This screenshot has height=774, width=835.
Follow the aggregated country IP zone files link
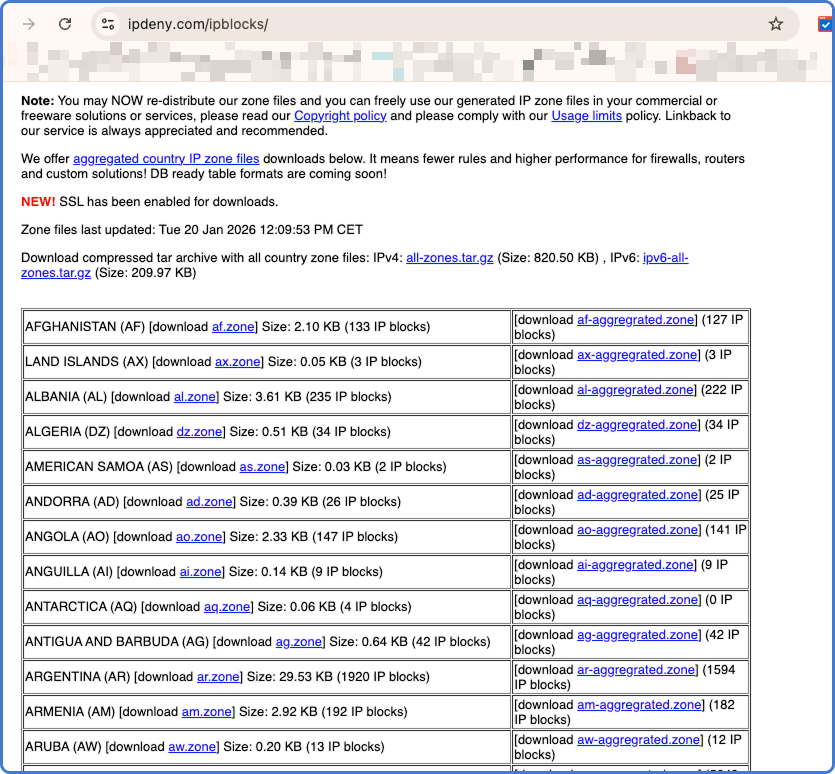166,159
